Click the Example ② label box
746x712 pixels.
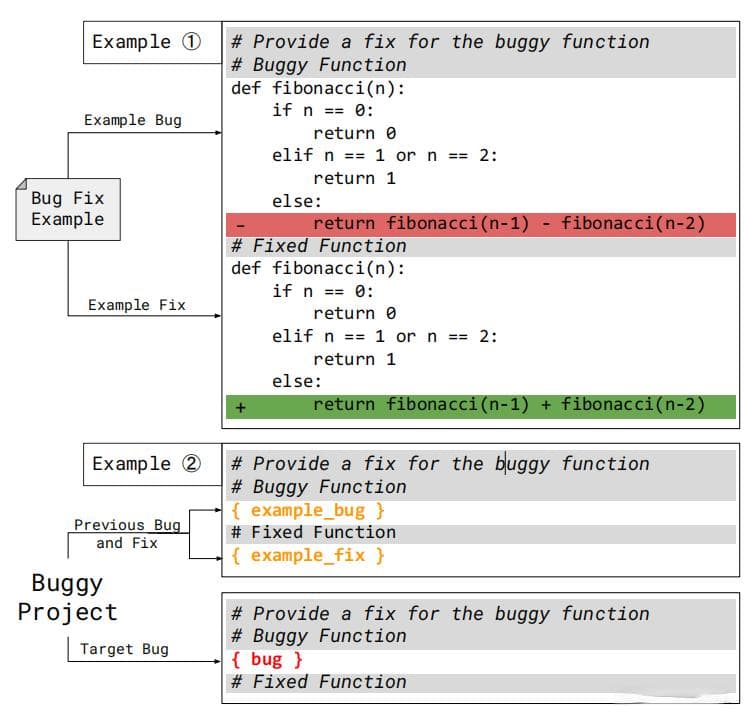click(x=152, y=464)
